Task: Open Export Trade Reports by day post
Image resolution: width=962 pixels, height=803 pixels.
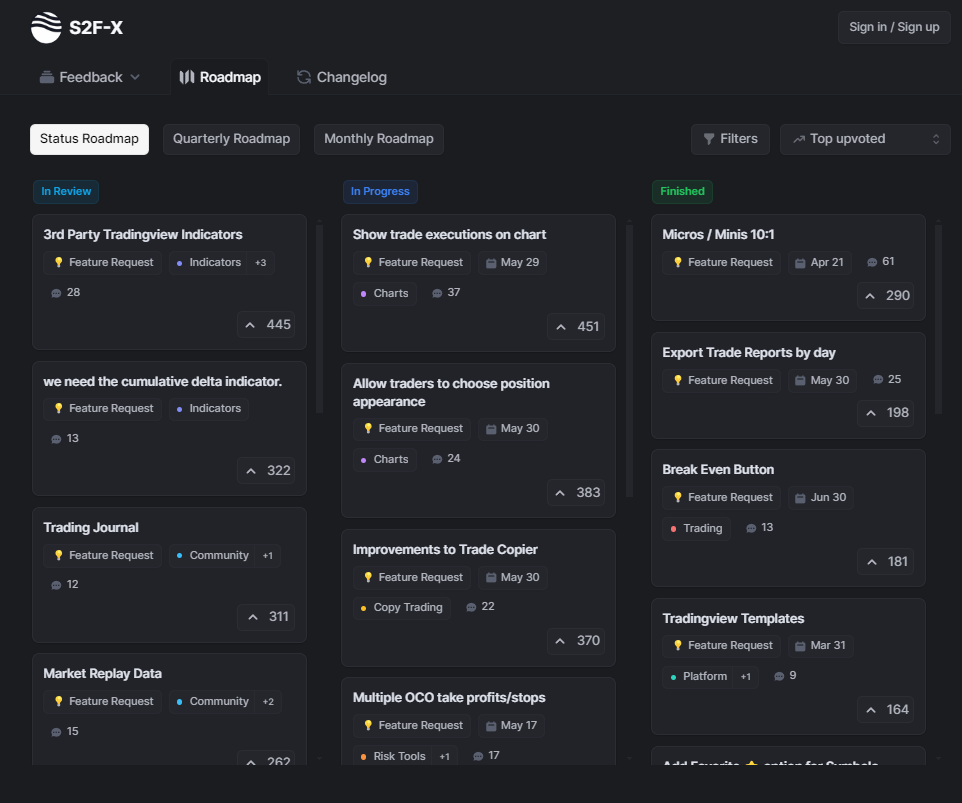Action: pyautogui.click(x=748, y=353)
